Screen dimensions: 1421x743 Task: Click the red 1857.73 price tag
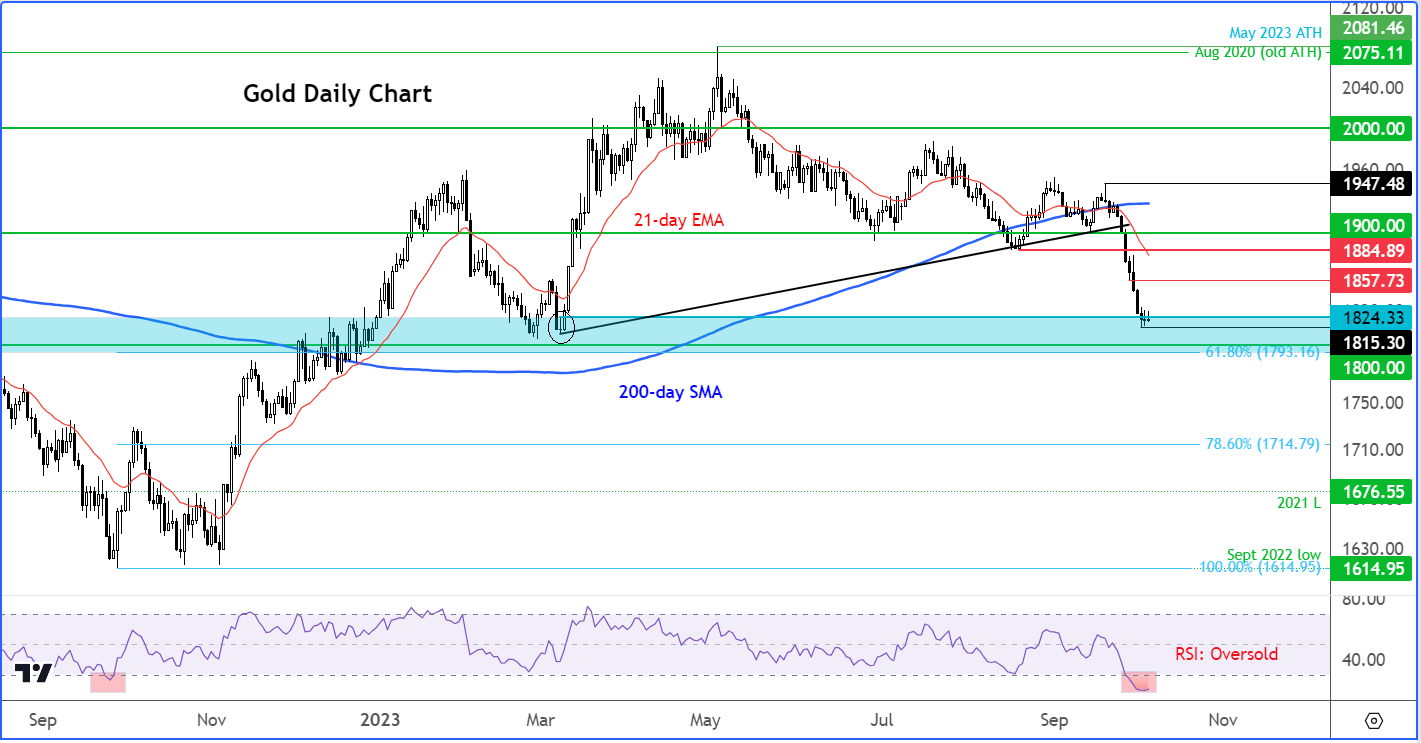pos(1370,281)
